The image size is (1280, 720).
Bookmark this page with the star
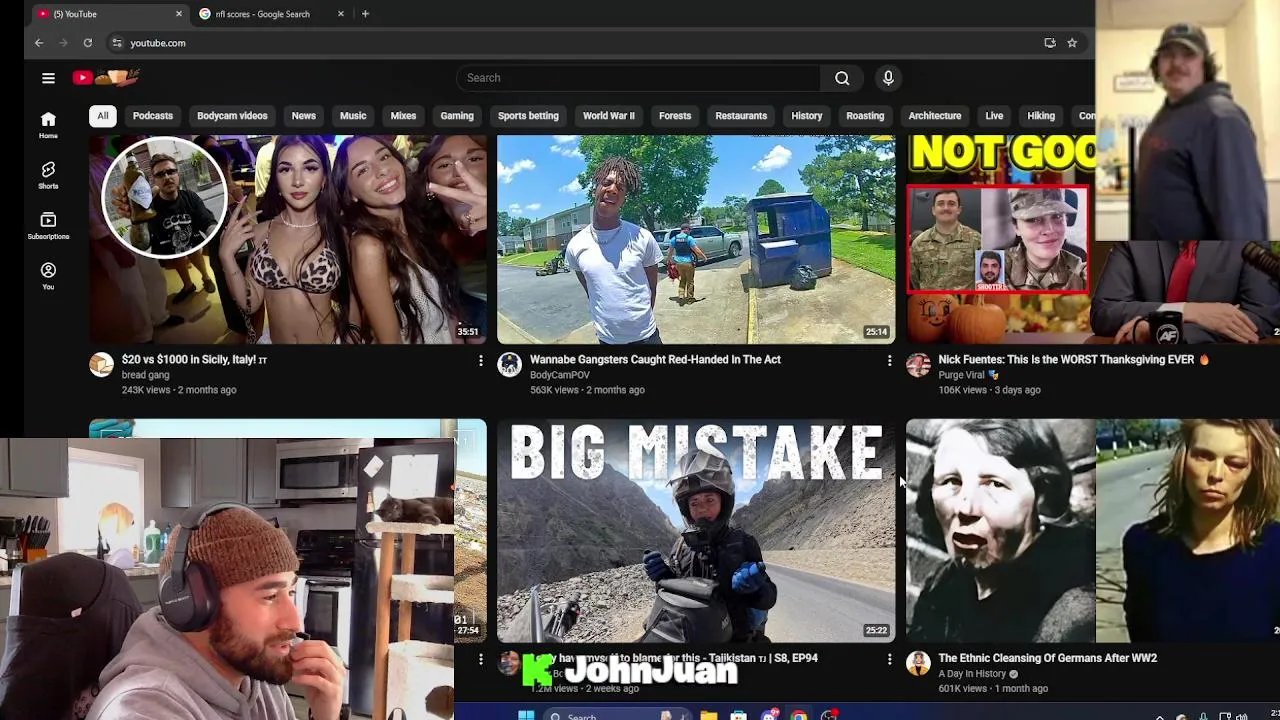click(1072, 43)
